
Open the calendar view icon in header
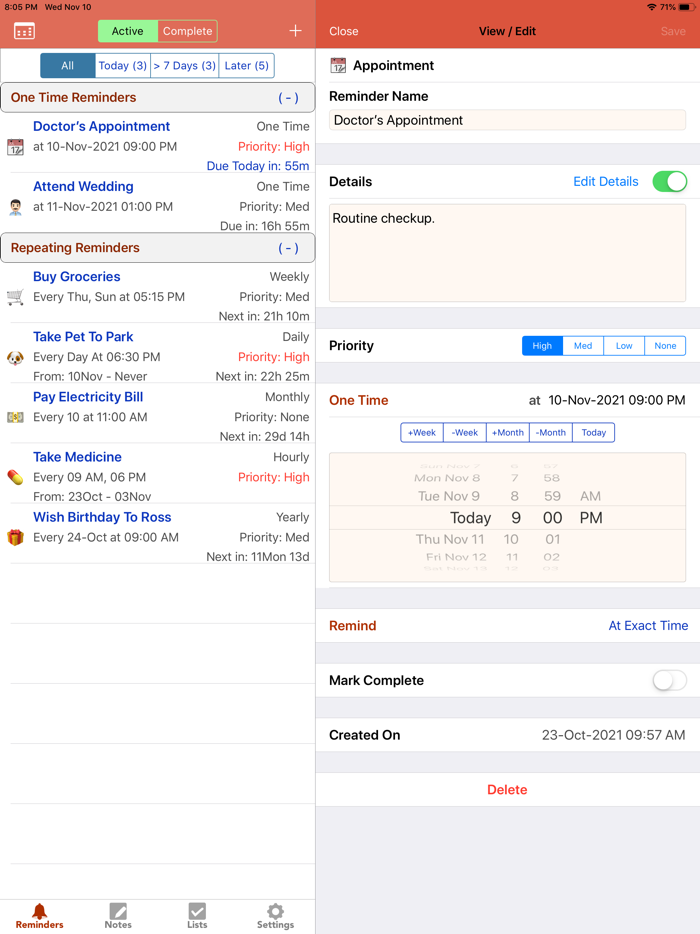click(24, 31)
